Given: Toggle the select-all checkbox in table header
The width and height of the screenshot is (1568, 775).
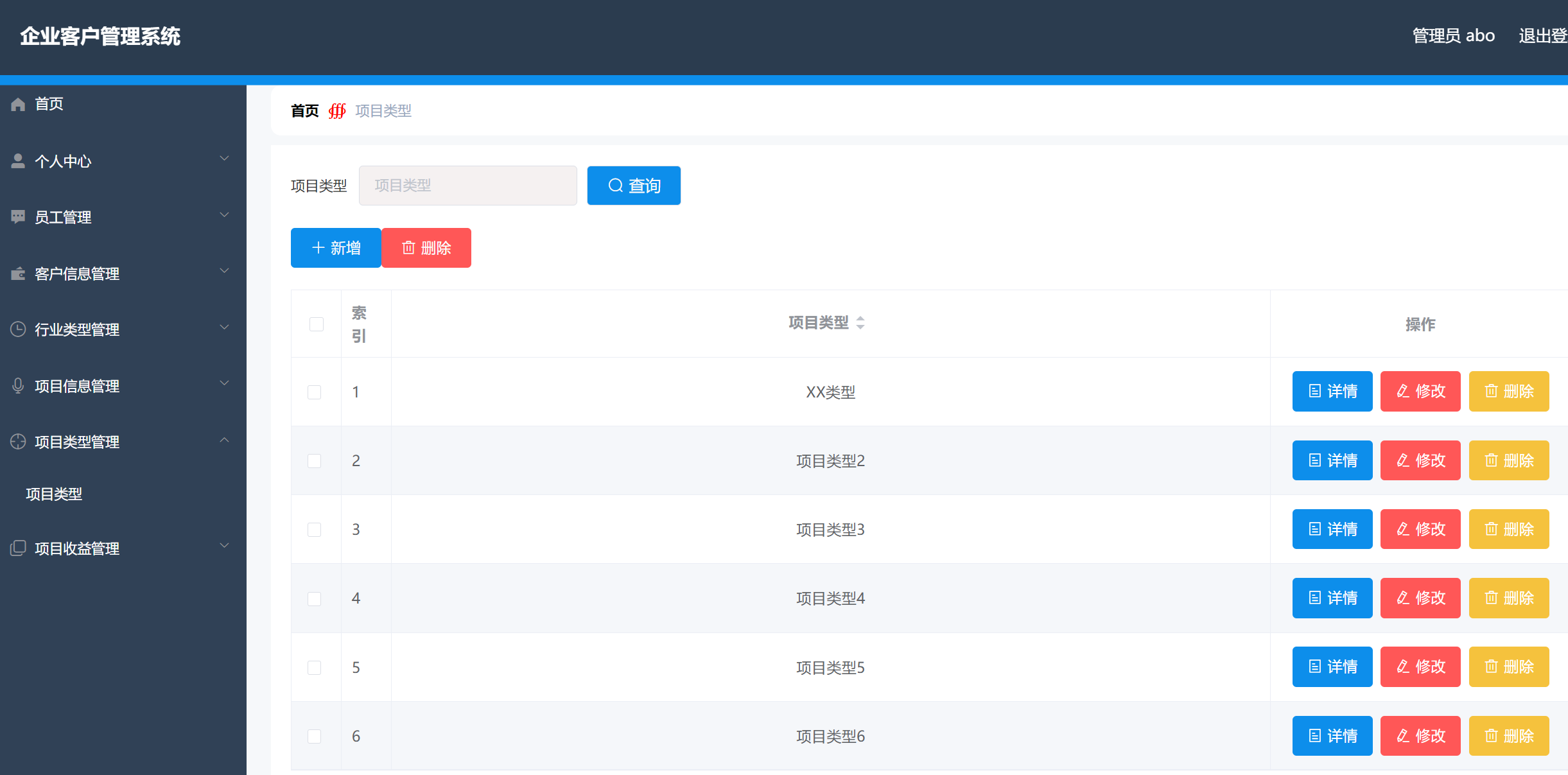Looking at the screenshot, I should point(316,324).
